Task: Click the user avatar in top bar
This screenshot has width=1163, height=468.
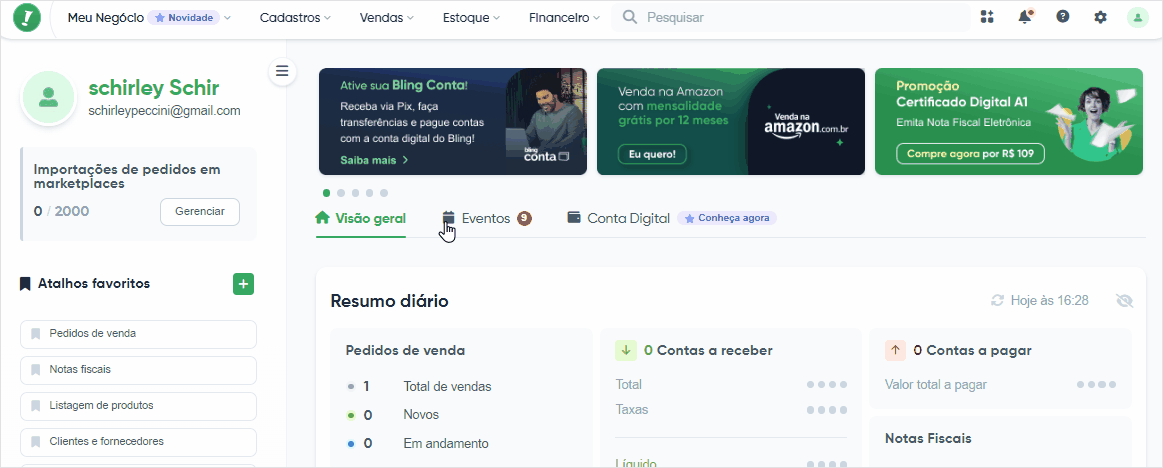Action: pyautogui.click(x=1138, y=17)
